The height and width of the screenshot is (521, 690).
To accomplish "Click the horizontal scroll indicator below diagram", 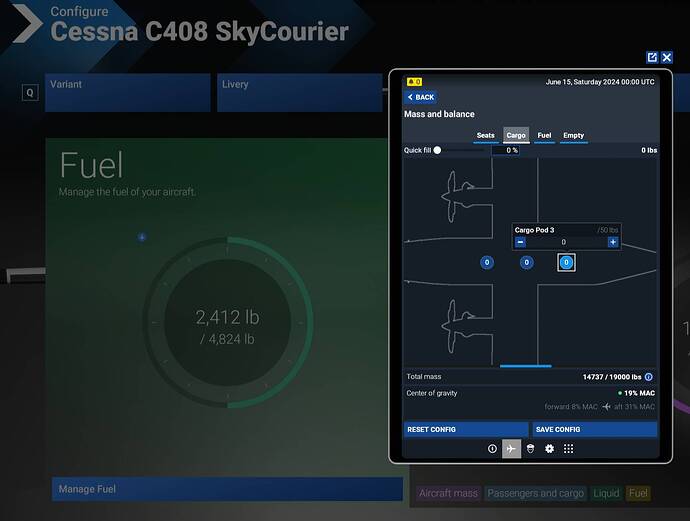I will click(525, 366).
